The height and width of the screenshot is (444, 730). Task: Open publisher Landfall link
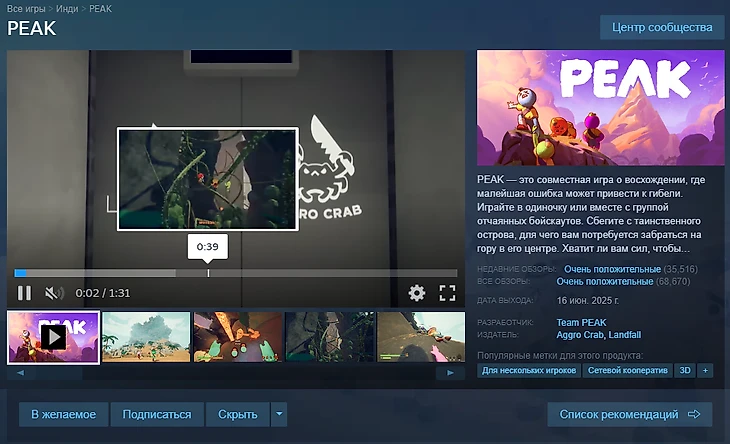625,335
